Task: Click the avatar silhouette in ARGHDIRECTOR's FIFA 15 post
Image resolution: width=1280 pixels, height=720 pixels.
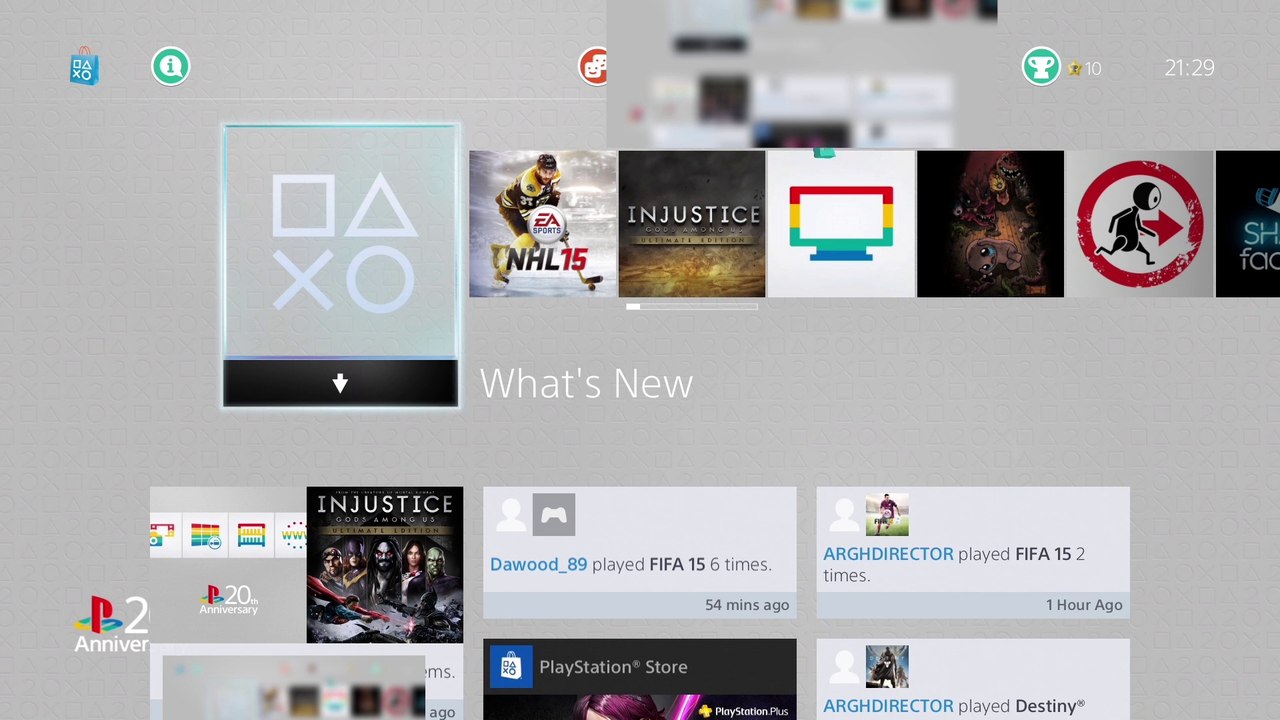Action: [844, 515]
